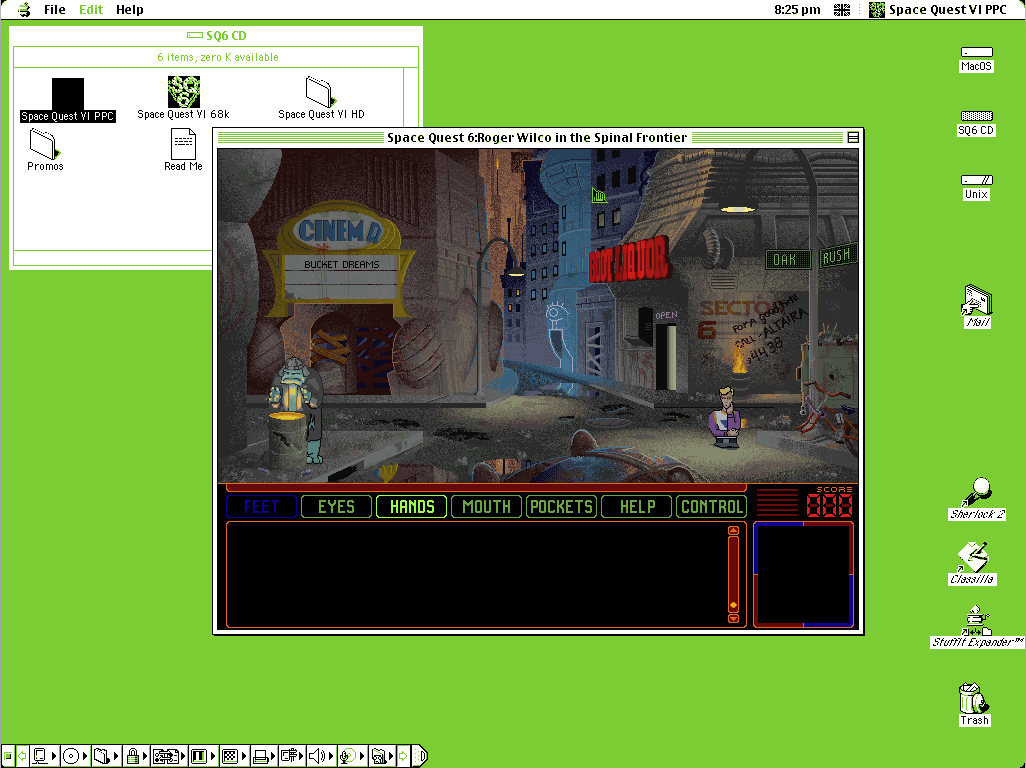This screenshot has height=768, width=1026.
Task: Open the monitor resolution checkerboard module
Action: click(234, 756)
